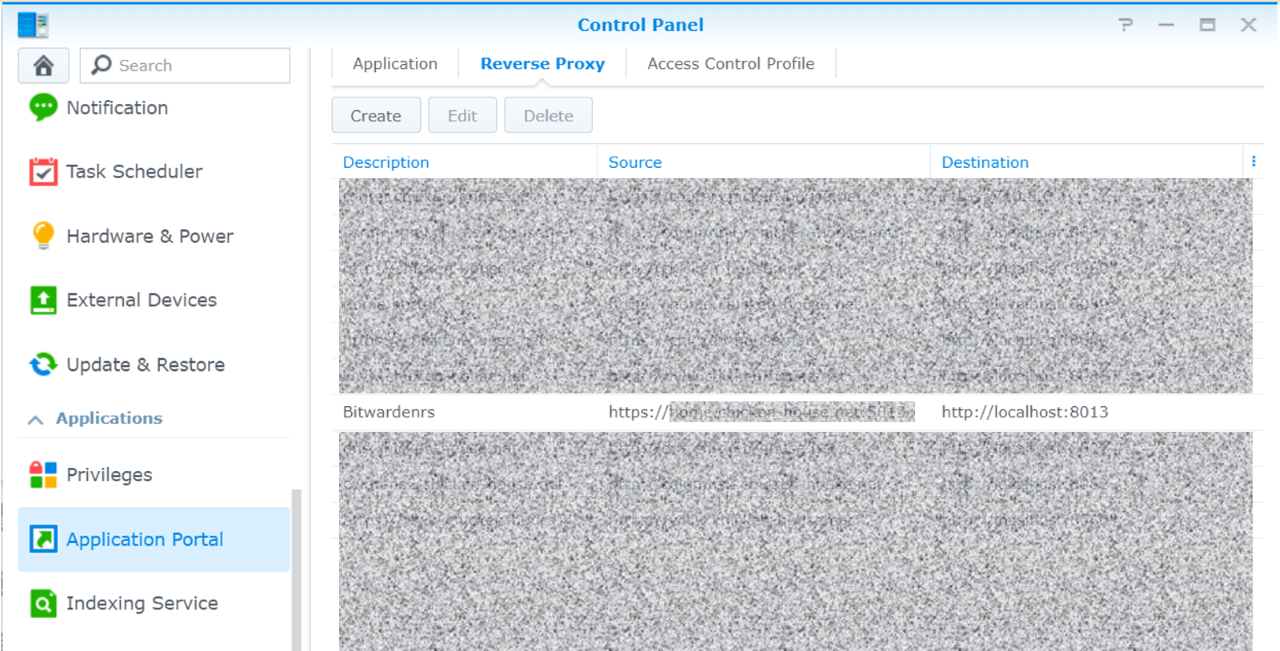This screenshot has height=651, width=1280.
Task: Open Notification via its green chat icon
Action: (x=43, y=107)
